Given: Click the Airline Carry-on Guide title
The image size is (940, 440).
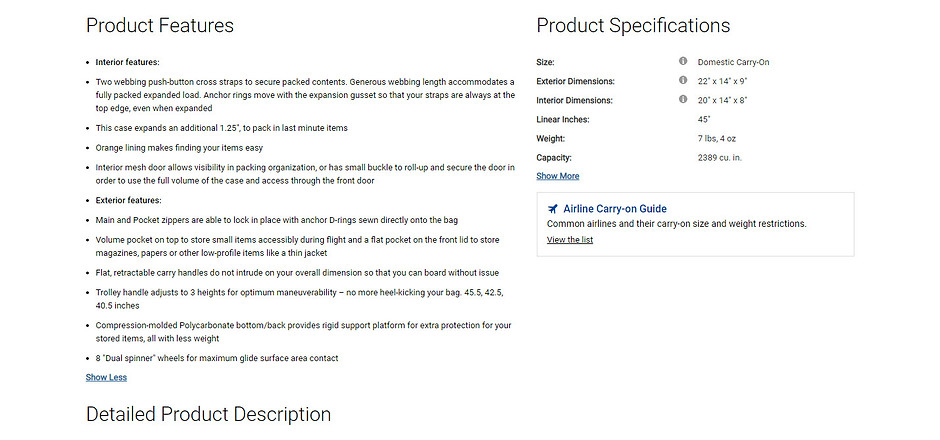Looking at the screenshot, I should tap(614, 209).
